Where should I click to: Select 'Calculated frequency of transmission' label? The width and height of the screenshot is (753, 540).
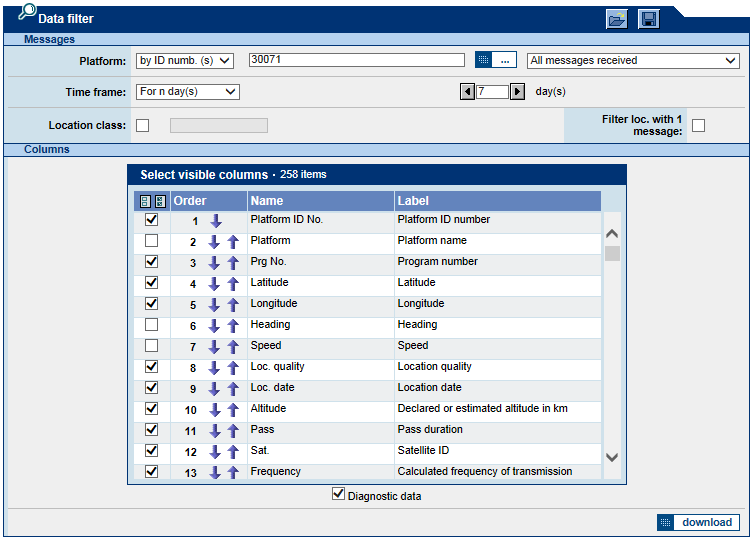click(x=485, y=471)
